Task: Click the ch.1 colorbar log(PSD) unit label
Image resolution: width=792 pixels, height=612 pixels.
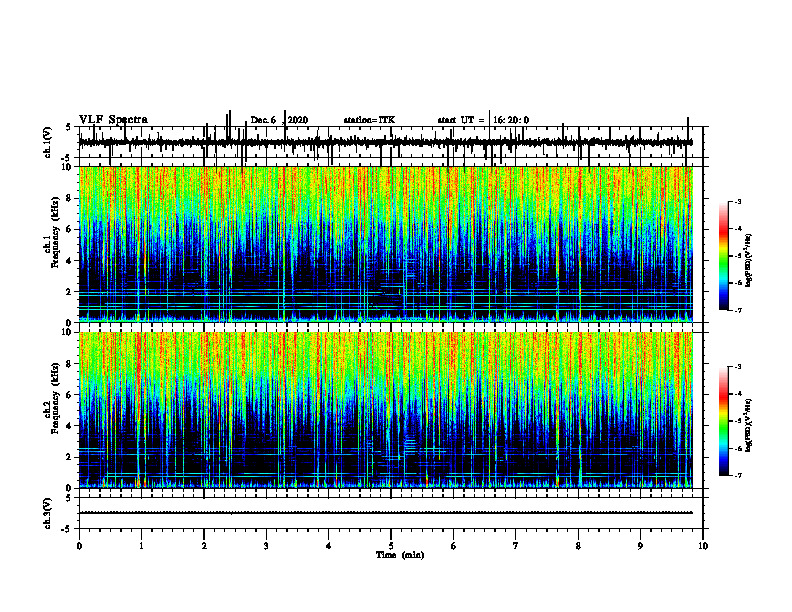Action: pyautogui.click(x=749, y=260)
